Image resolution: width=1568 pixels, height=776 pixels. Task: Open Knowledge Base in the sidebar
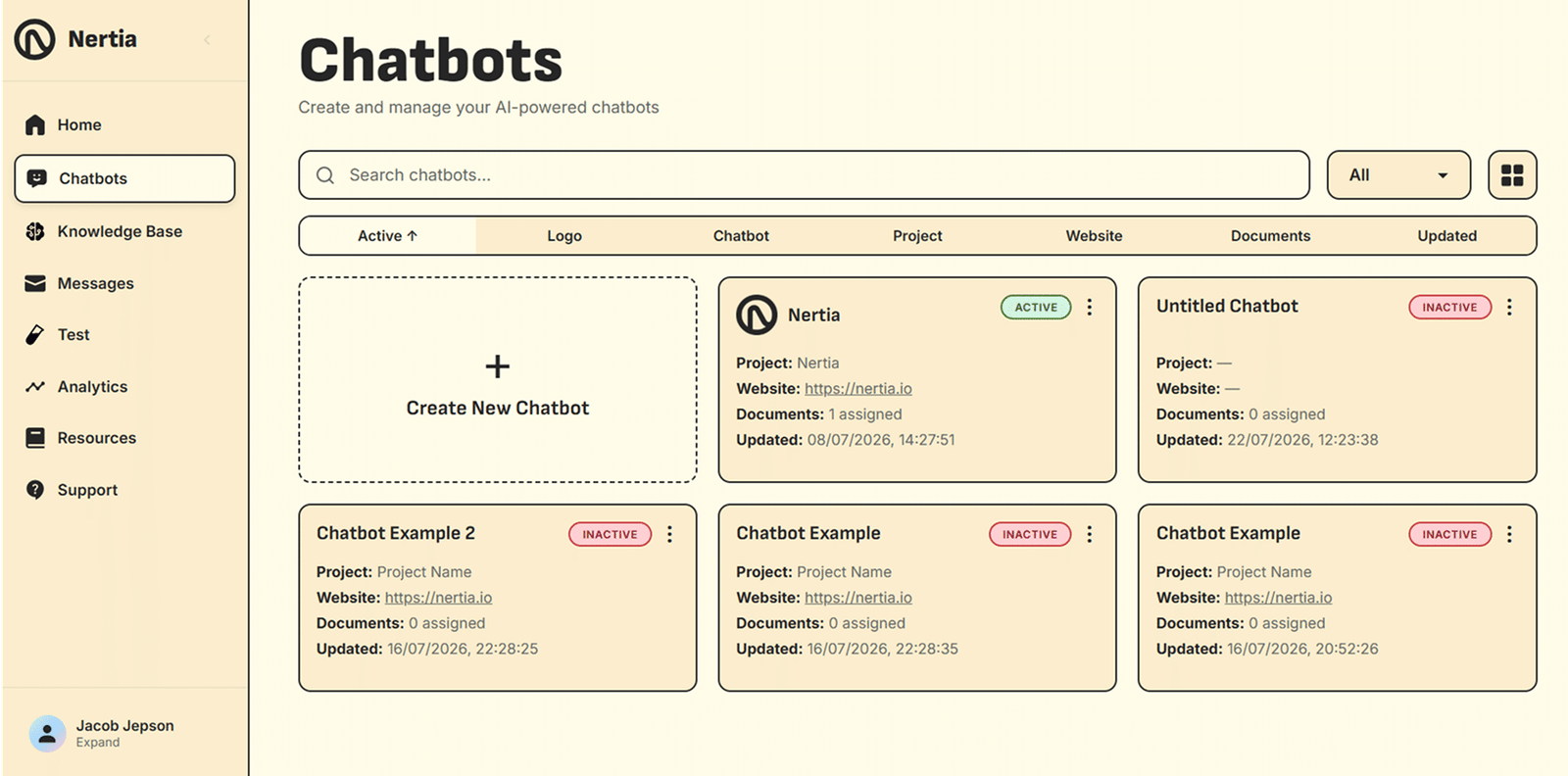click(124, 231)
